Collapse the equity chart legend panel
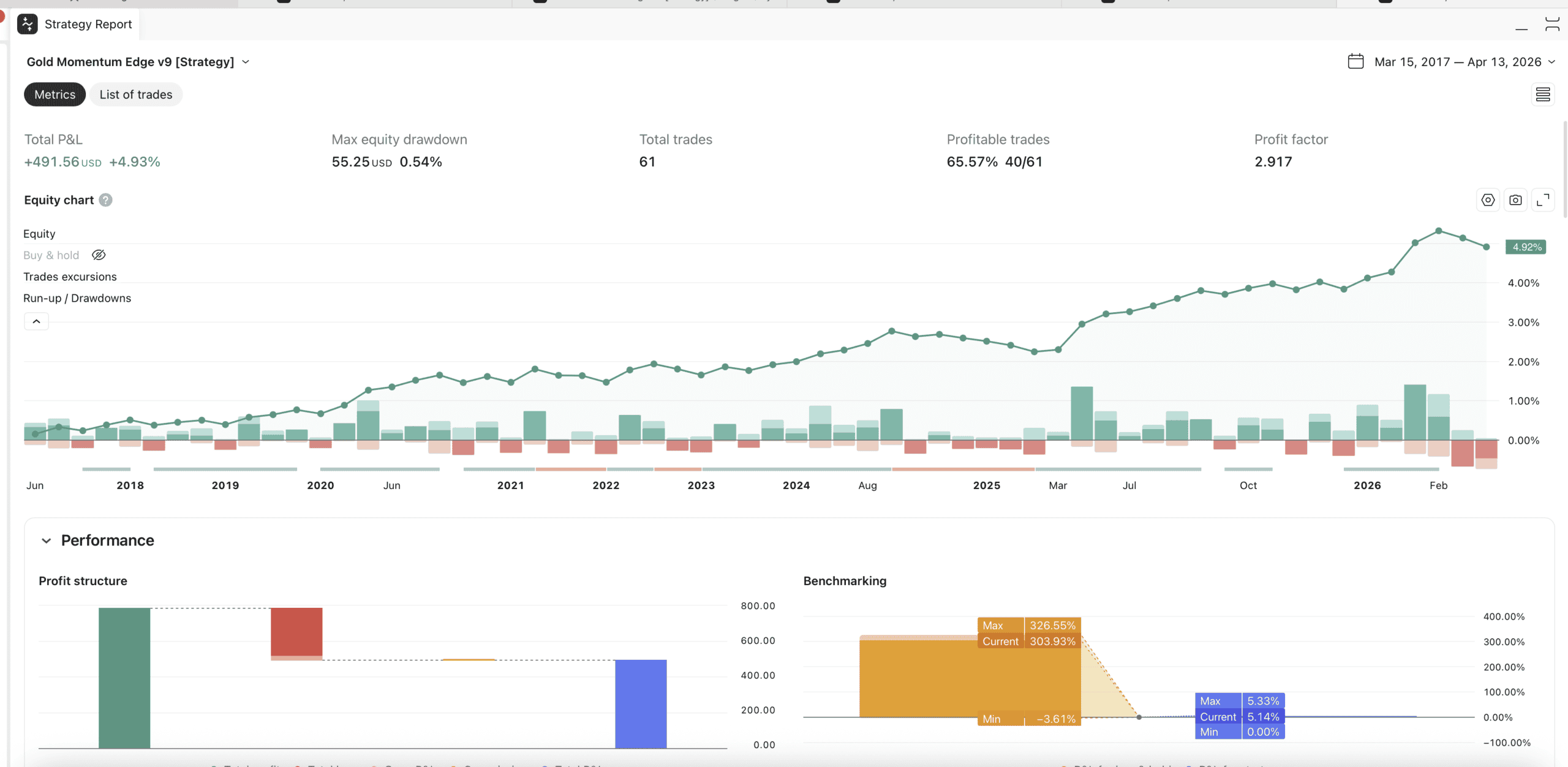1568x767 pixels. (x=36, y=321)
